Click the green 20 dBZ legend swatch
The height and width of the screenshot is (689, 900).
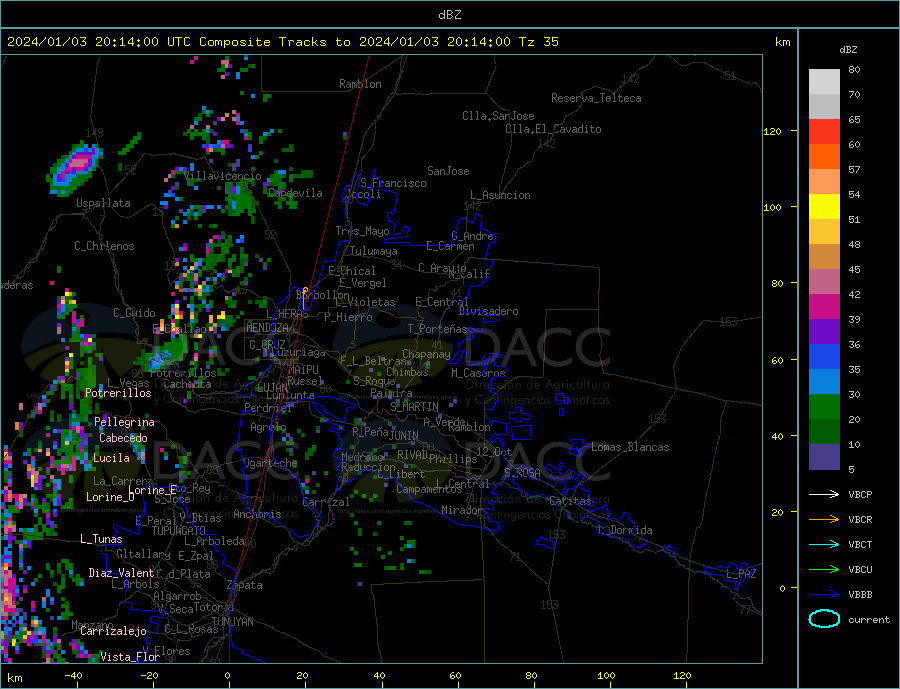tap(824, 407)
